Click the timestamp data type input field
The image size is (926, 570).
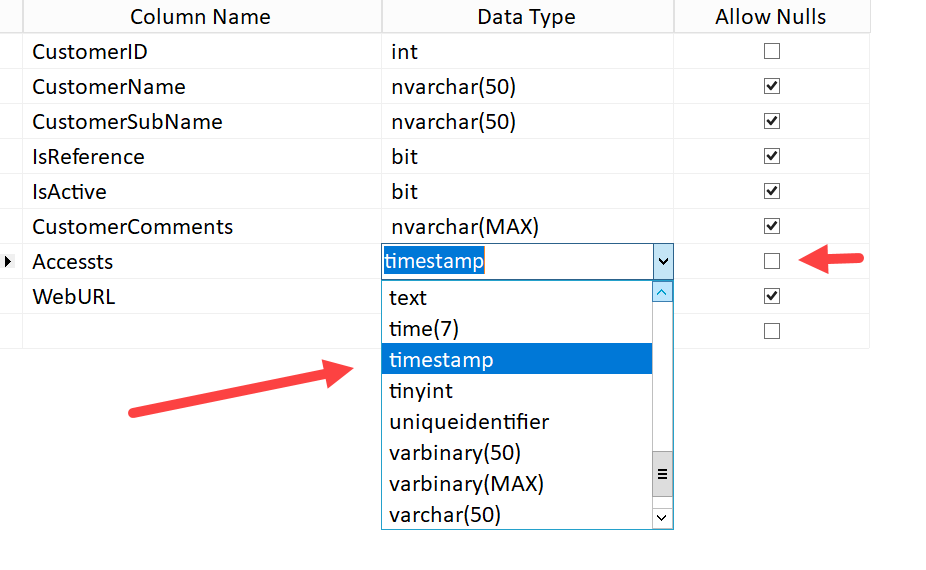point(518,261)
